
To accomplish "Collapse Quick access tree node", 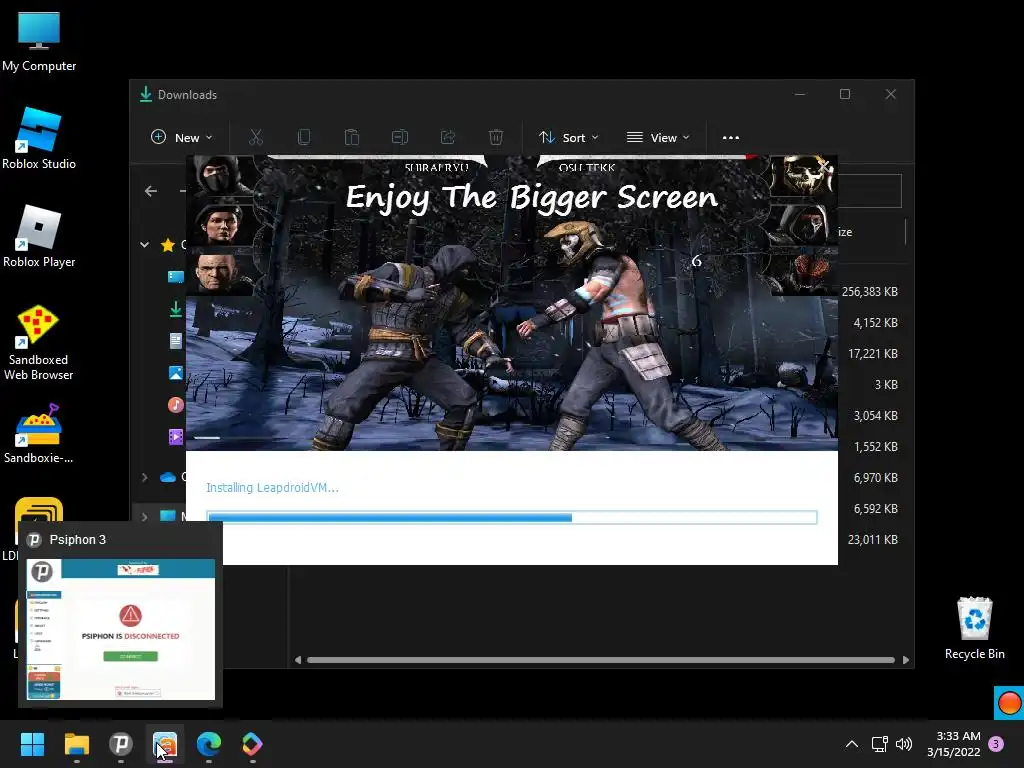I will [x=144, y=245].
